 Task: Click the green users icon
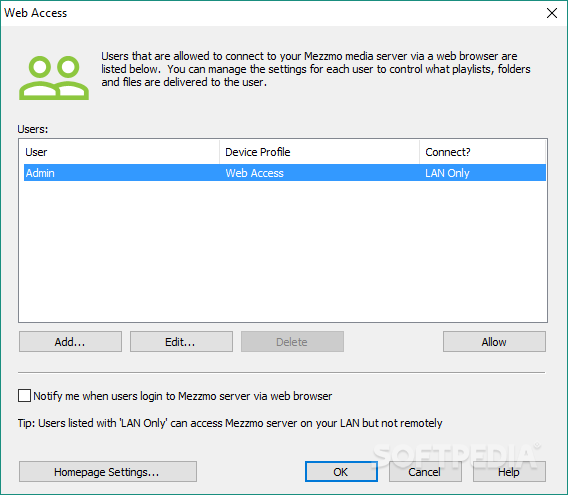(x=54, y=78)
